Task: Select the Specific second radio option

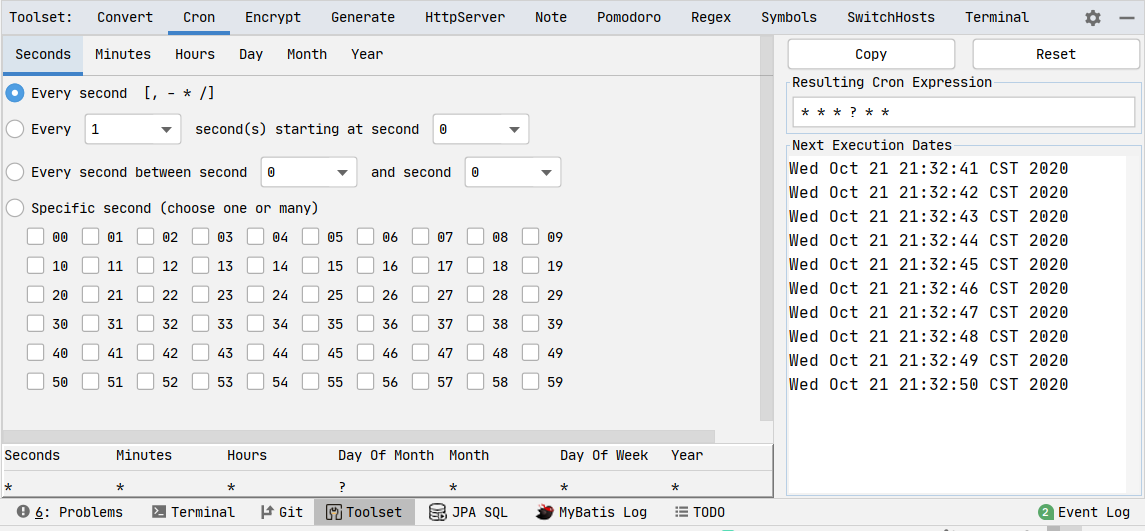Action: point(15,208)
